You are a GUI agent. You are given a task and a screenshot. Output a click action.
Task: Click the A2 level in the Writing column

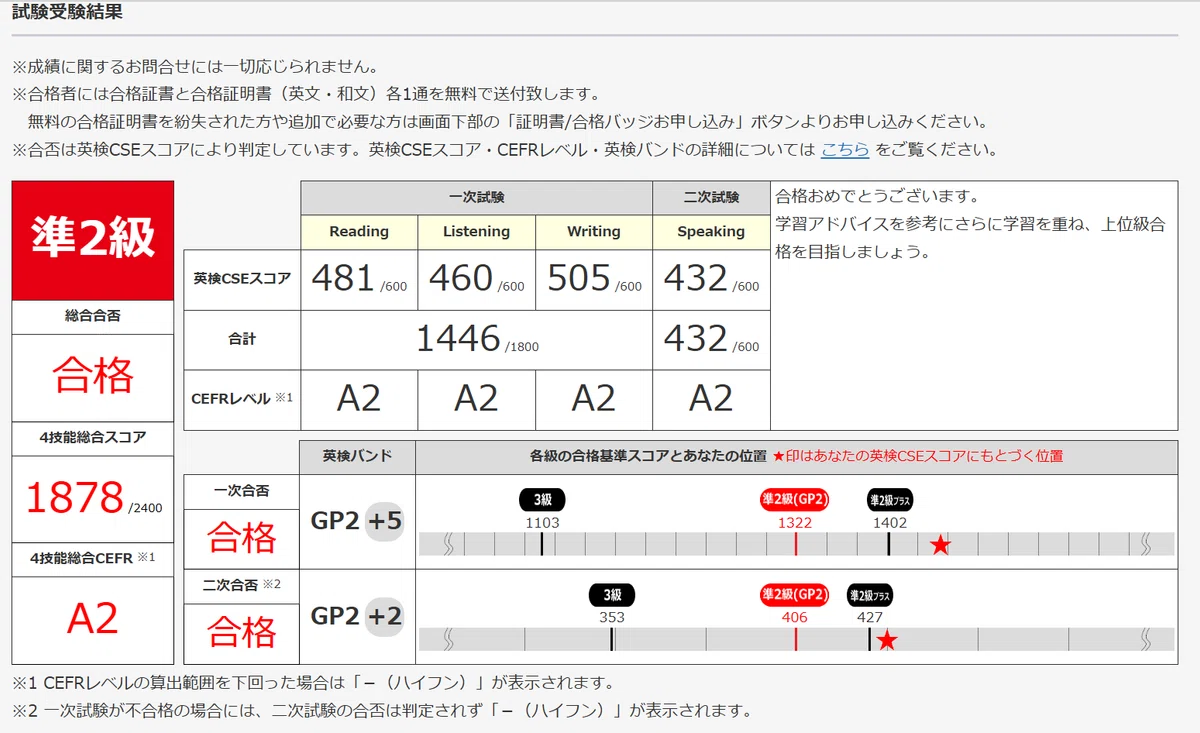(594, 399)
